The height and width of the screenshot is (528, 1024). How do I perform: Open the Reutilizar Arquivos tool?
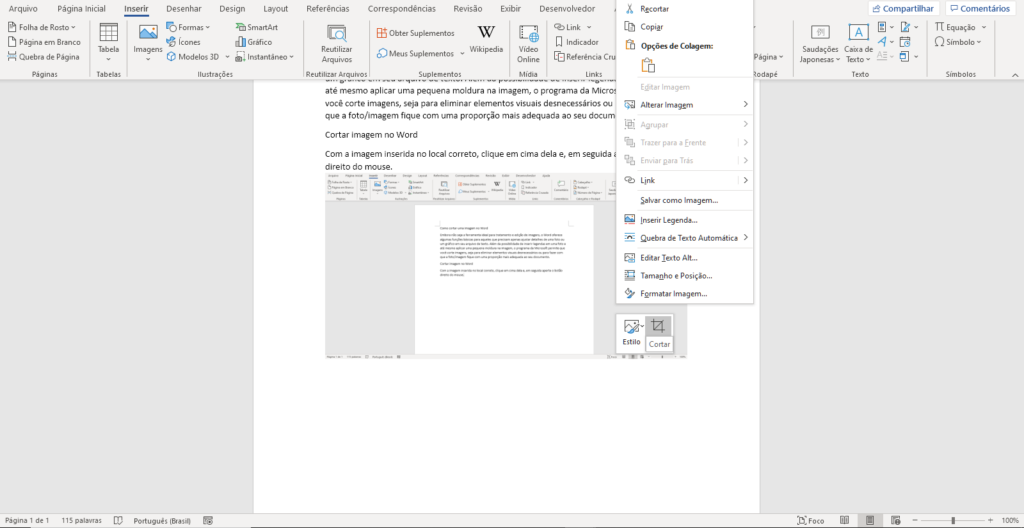(336, 43)
